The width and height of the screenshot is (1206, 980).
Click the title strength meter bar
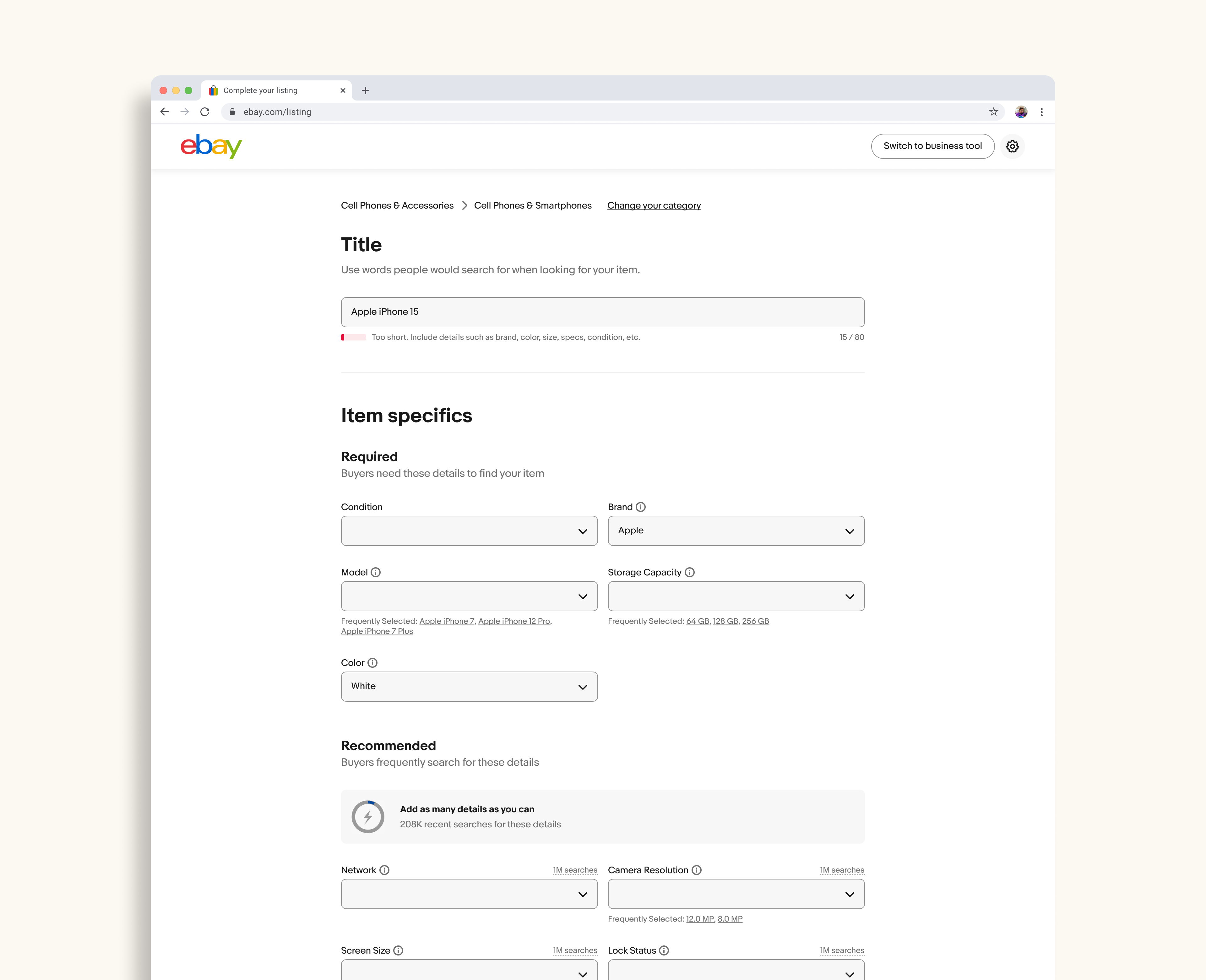tap(353, 338)
